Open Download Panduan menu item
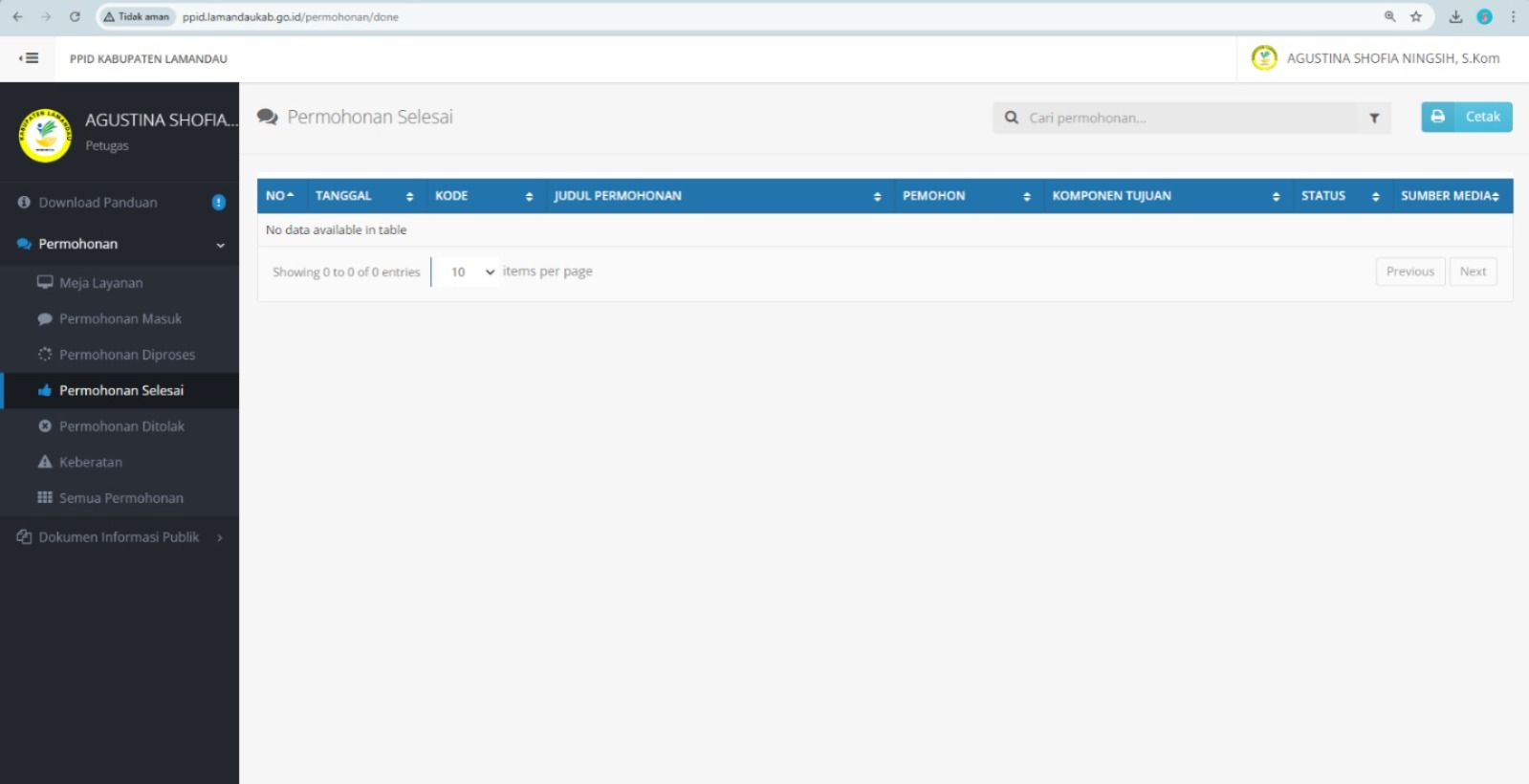 (120, 203)
